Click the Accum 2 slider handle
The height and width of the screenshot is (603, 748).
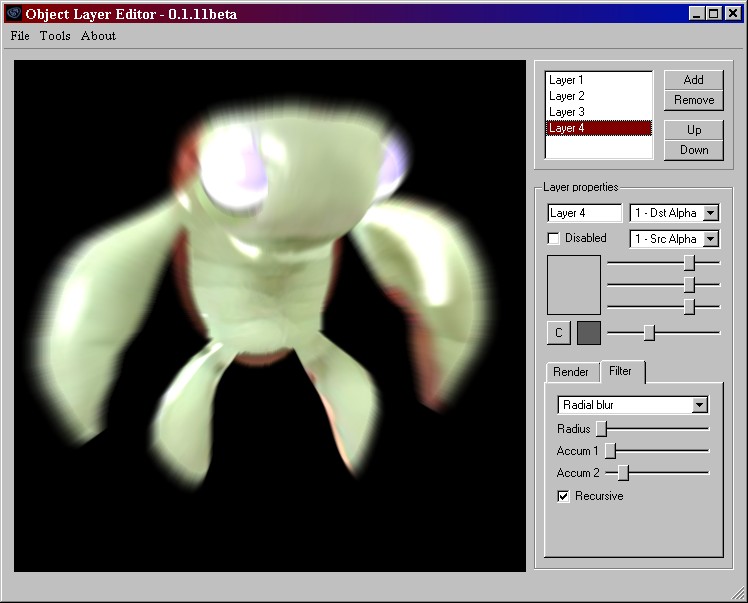[x=622, y=472]
